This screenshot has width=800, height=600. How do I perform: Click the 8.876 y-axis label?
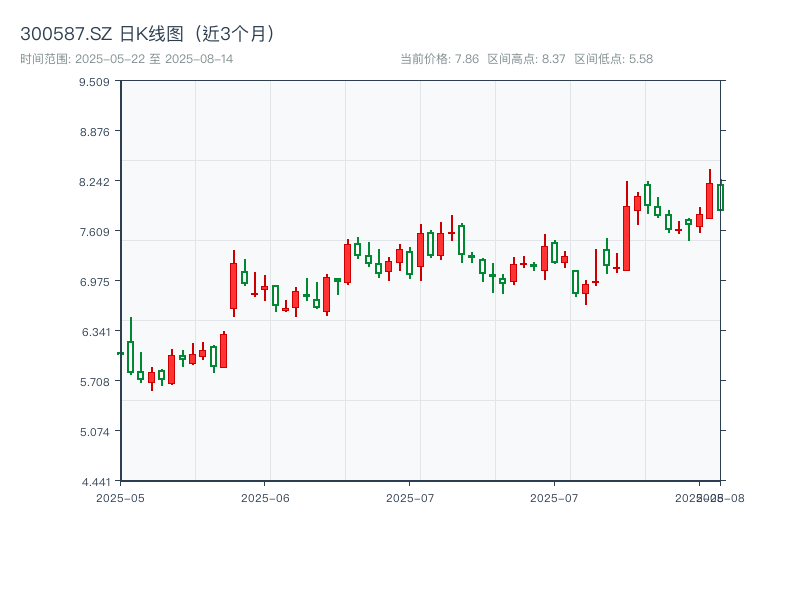pyautogui.click(x=94, y=131)
